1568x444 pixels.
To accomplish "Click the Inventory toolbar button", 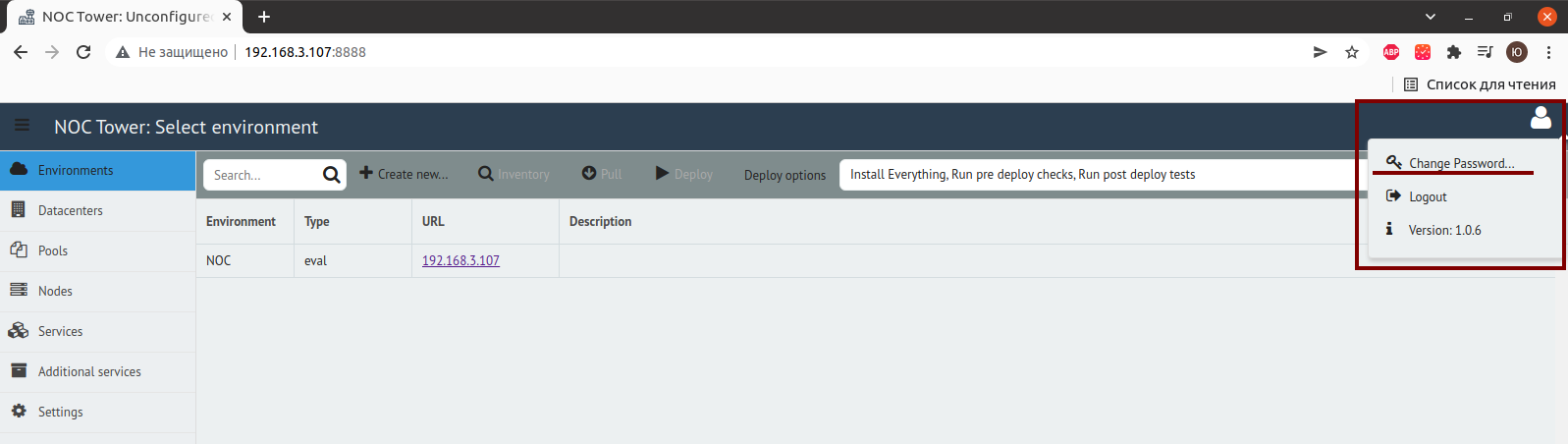I will point(514,174).
